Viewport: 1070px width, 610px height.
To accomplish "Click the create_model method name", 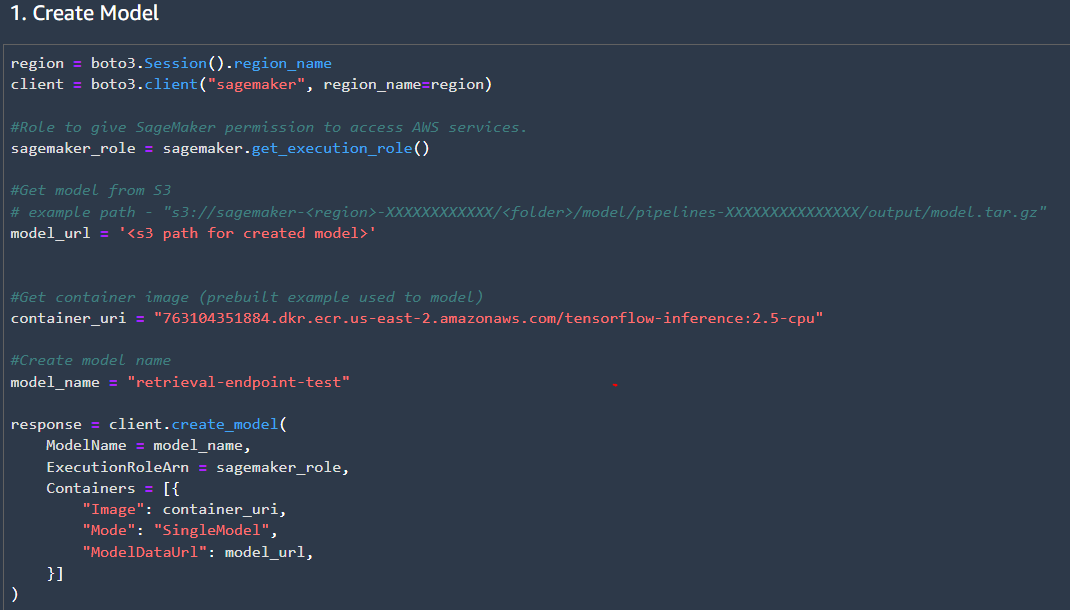I will click(x=224, y=423).
